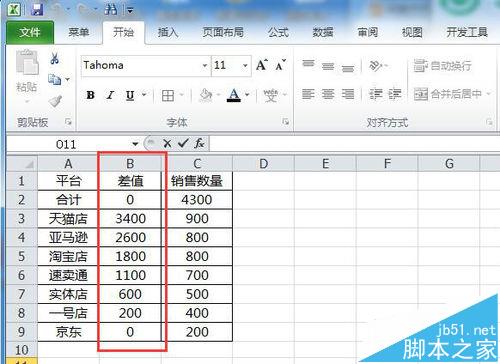The image size is (500, 364).
Task: Click the Cut scissors icon
Action: tap(55, 59)
